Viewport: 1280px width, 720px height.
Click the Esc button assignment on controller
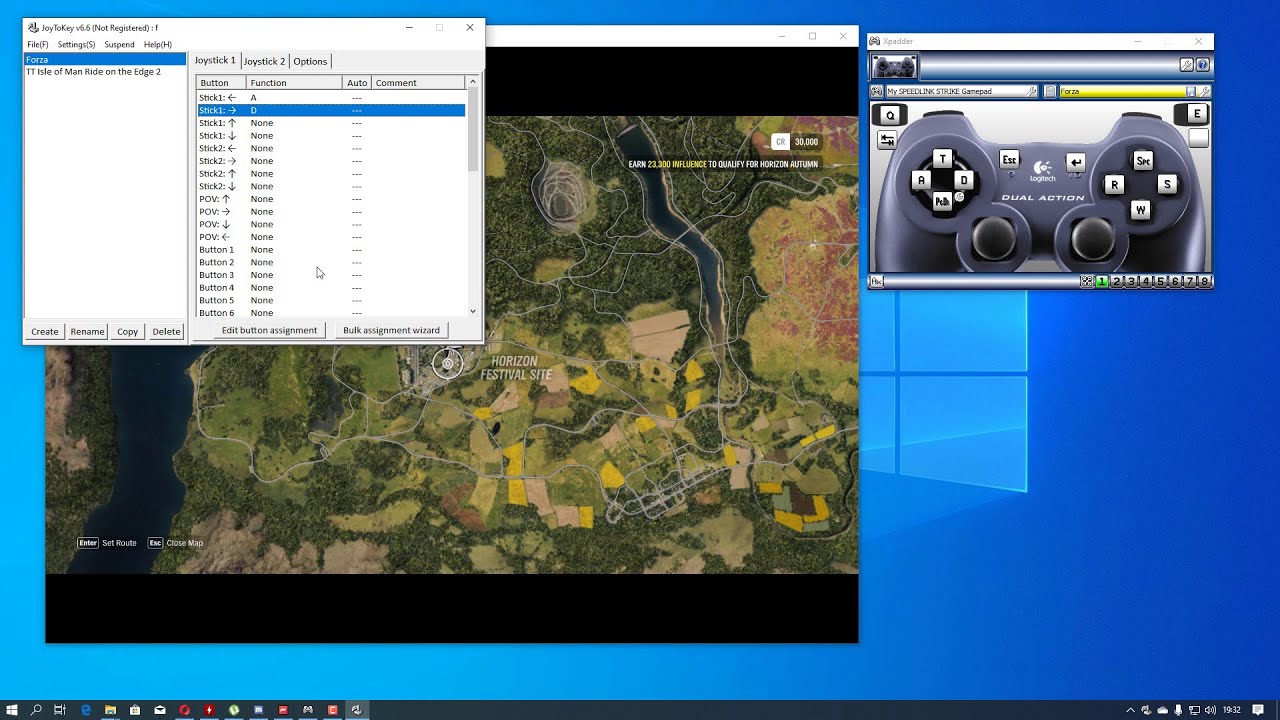click(1009, 159)
